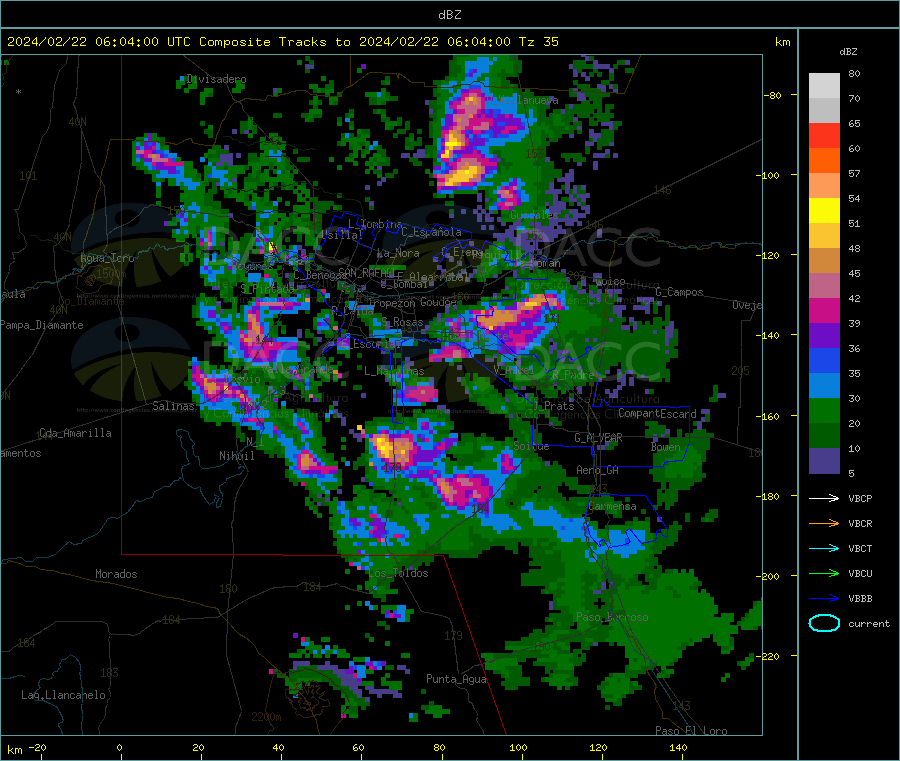
Task: Click the 'Pampa_Diamante' map label
Action: pyautogui.click(x=41, y=325)
